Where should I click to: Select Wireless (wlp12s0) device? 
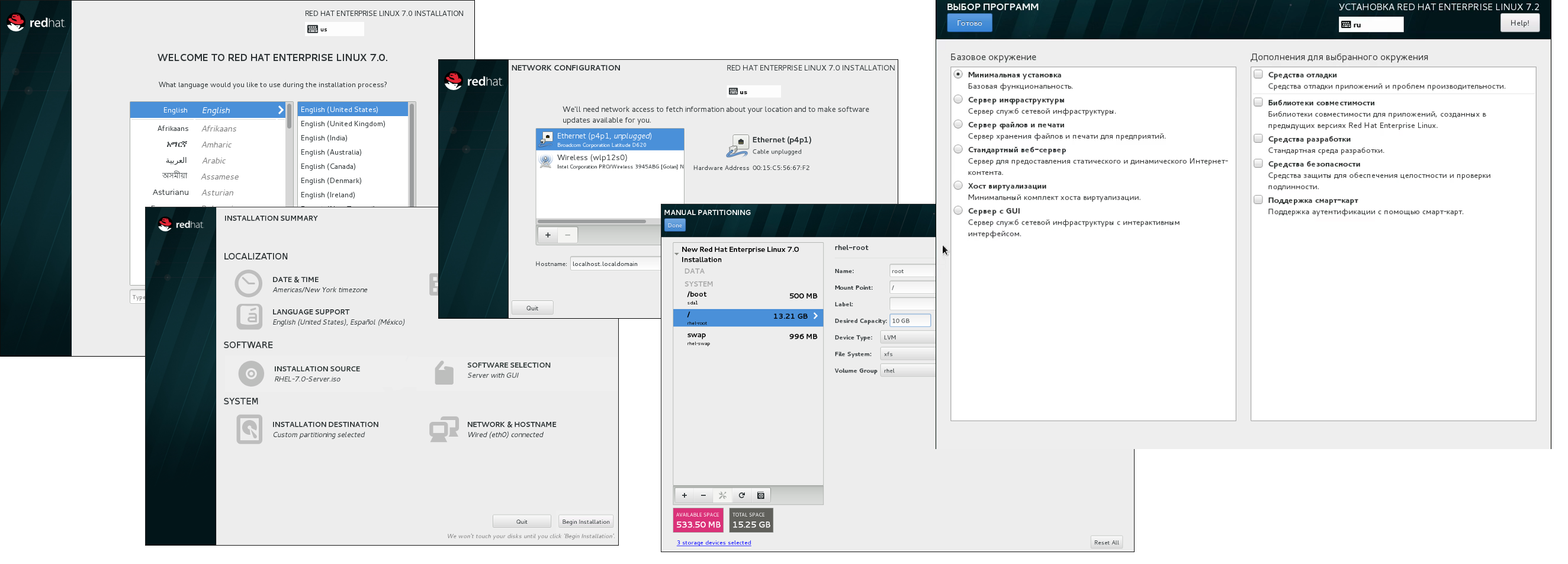click(x=610, y=161)
